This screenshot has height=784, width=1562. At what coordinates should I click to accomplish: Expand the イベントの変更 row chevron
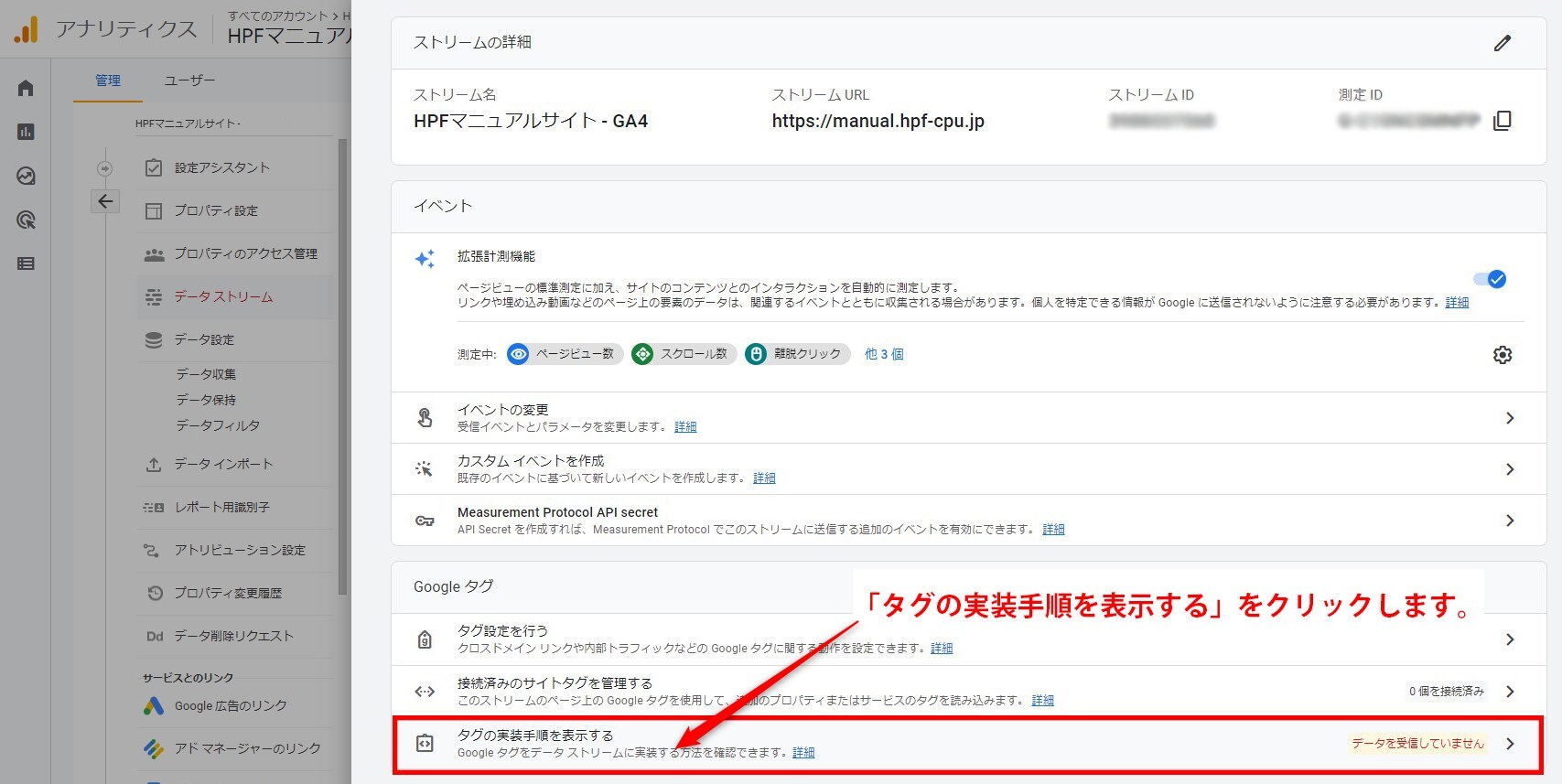tap(1510, 418)
